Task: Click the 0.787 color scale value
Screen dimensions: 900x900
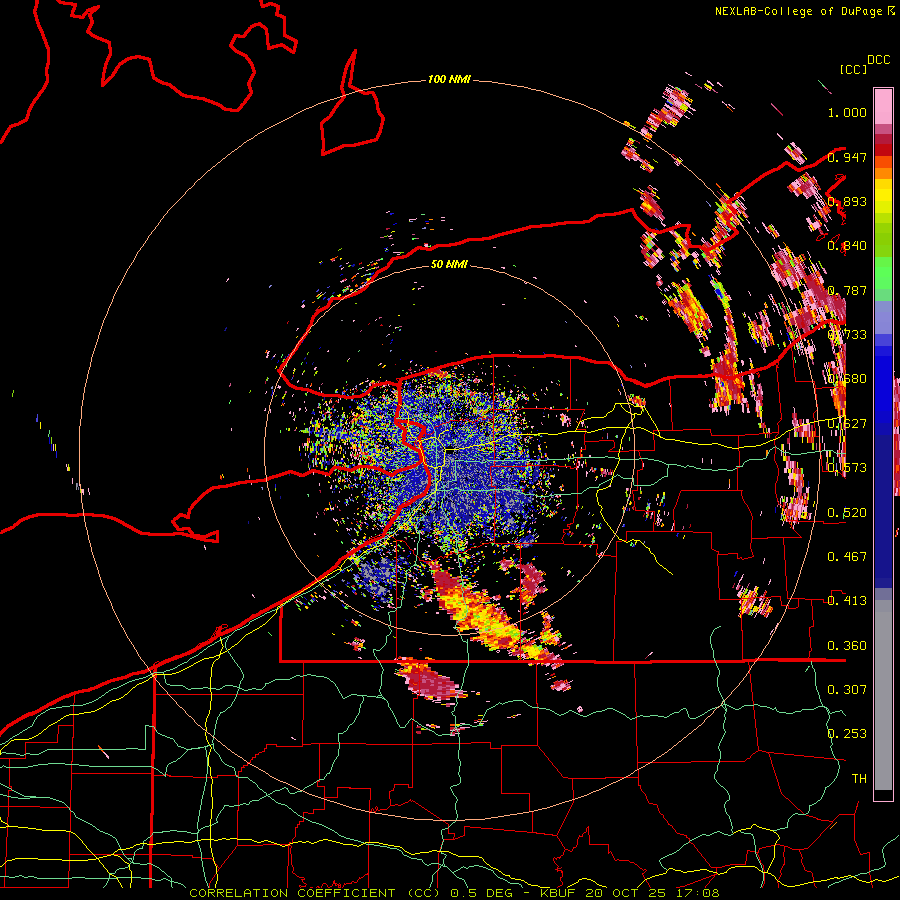Action: [847, 290]
